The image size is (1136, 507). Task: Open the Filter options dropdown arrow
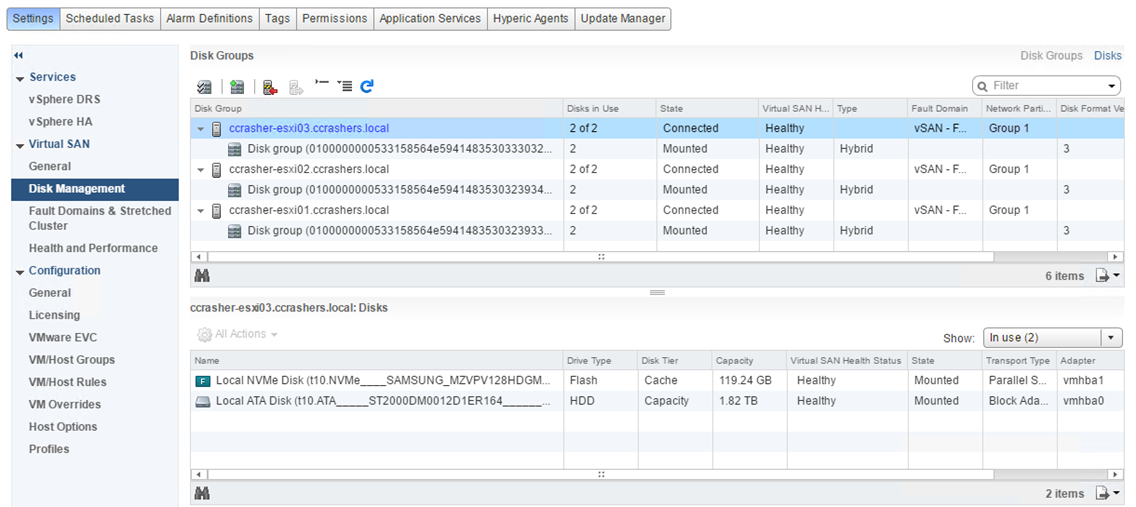1112,86
